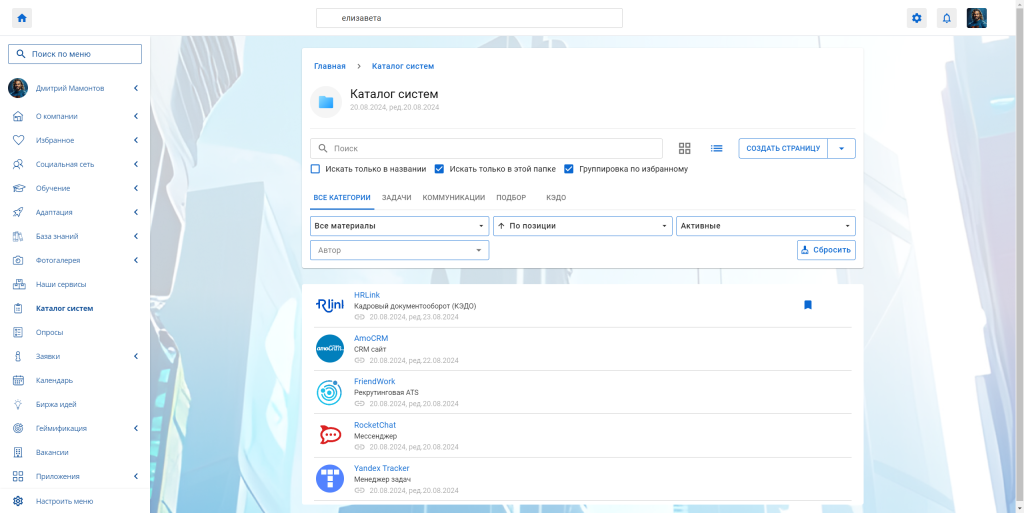The height and width of the screenshot is (513, 1024).
Task: Expand the 'Автор' filter dropdown
Action: coord(399,250)
